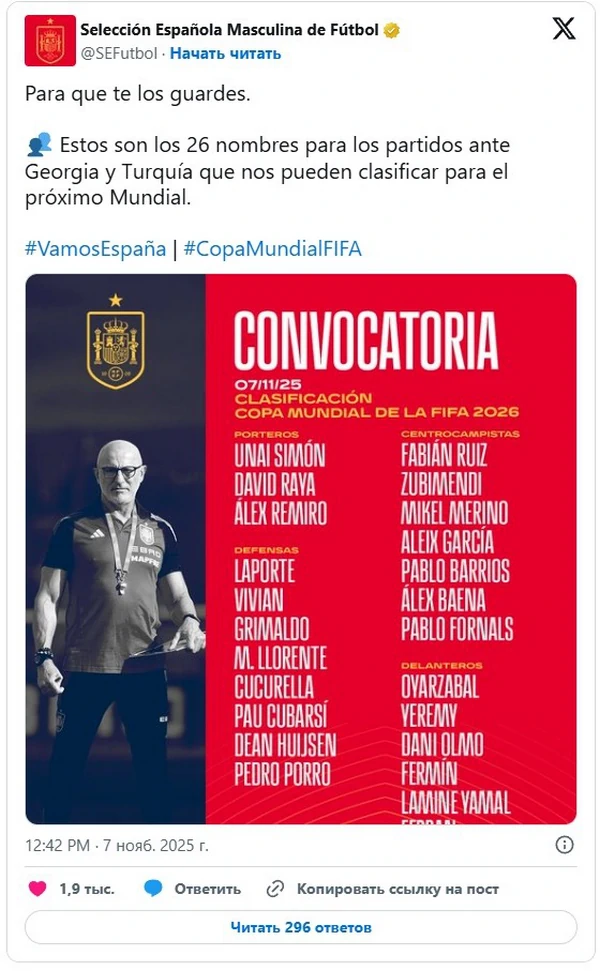Viewport: 600px width, 971px height.
Task: Click the 1,9 тыс. like count
Action: coord(86,888)
